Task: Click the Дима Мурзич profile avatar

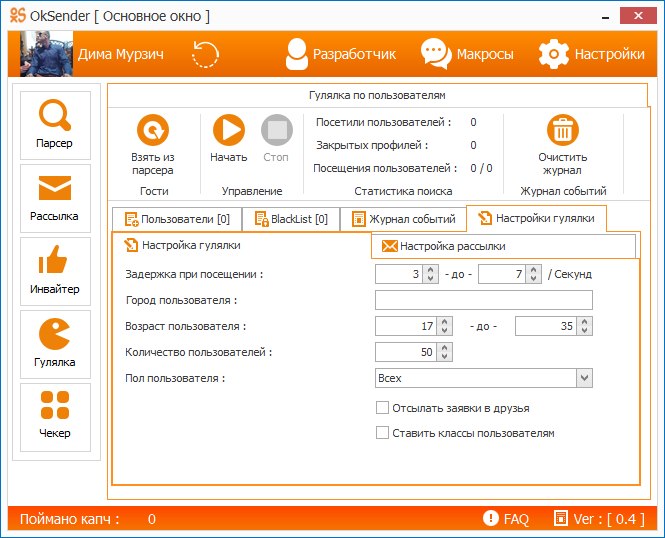Action: 46,53
